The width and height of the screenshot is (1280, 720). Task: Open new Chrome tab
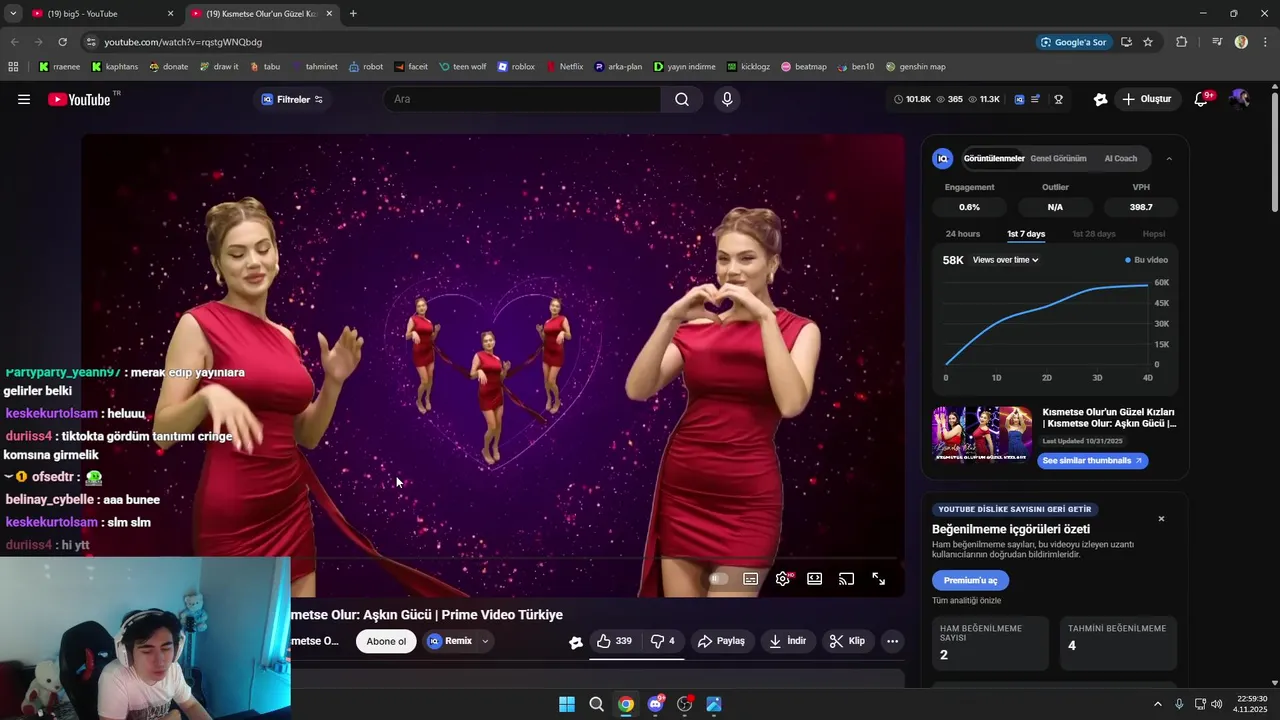(353, 14)
